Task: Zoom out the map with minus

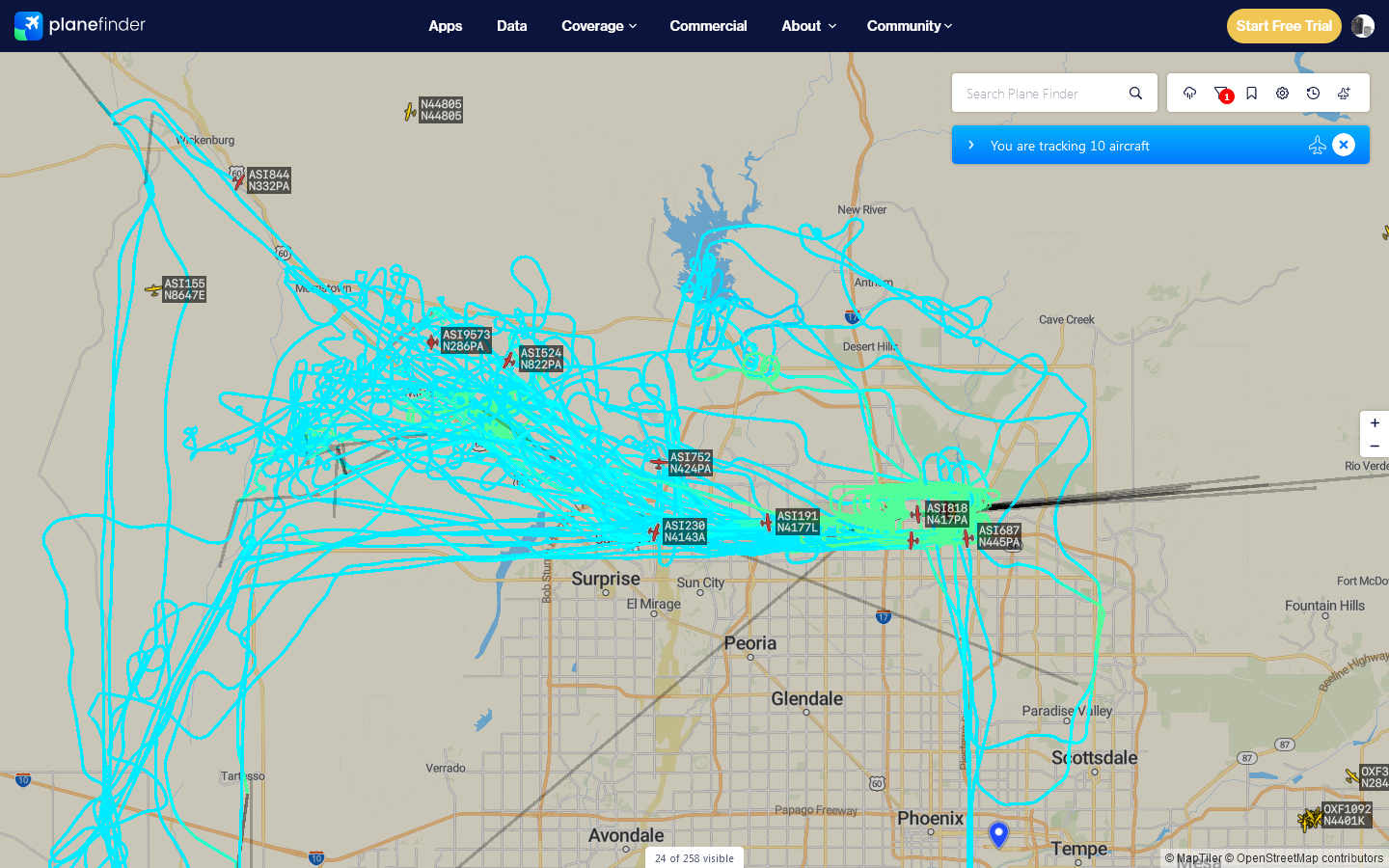Action: pyautogui.click(x=1375, y=446)
